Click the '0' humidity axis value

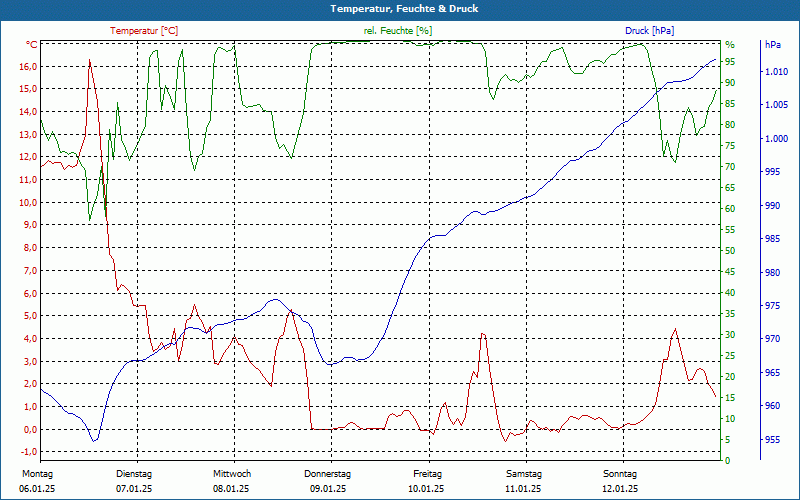point(728,460)
